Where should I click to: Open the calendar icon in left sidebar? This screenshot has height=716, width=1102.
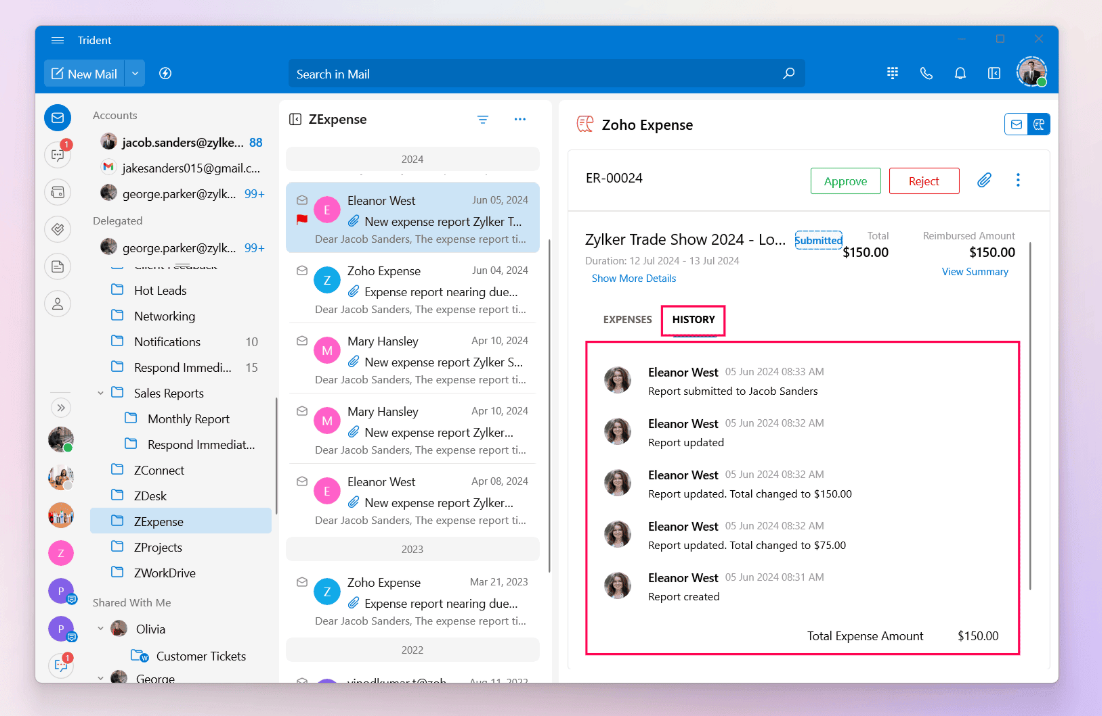[58, 192]
